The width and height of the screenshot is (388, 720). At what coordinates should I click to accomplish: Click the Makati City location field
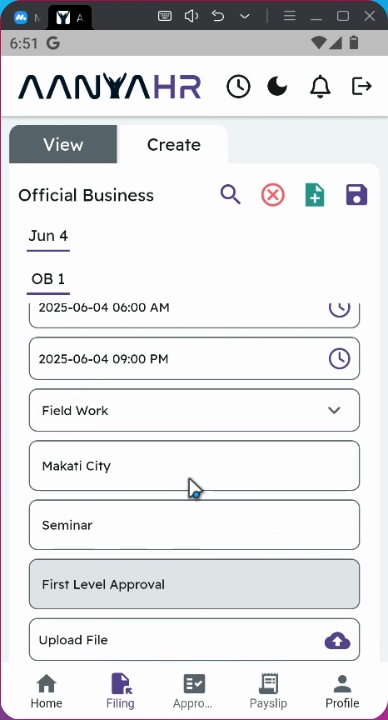point(194,466)
